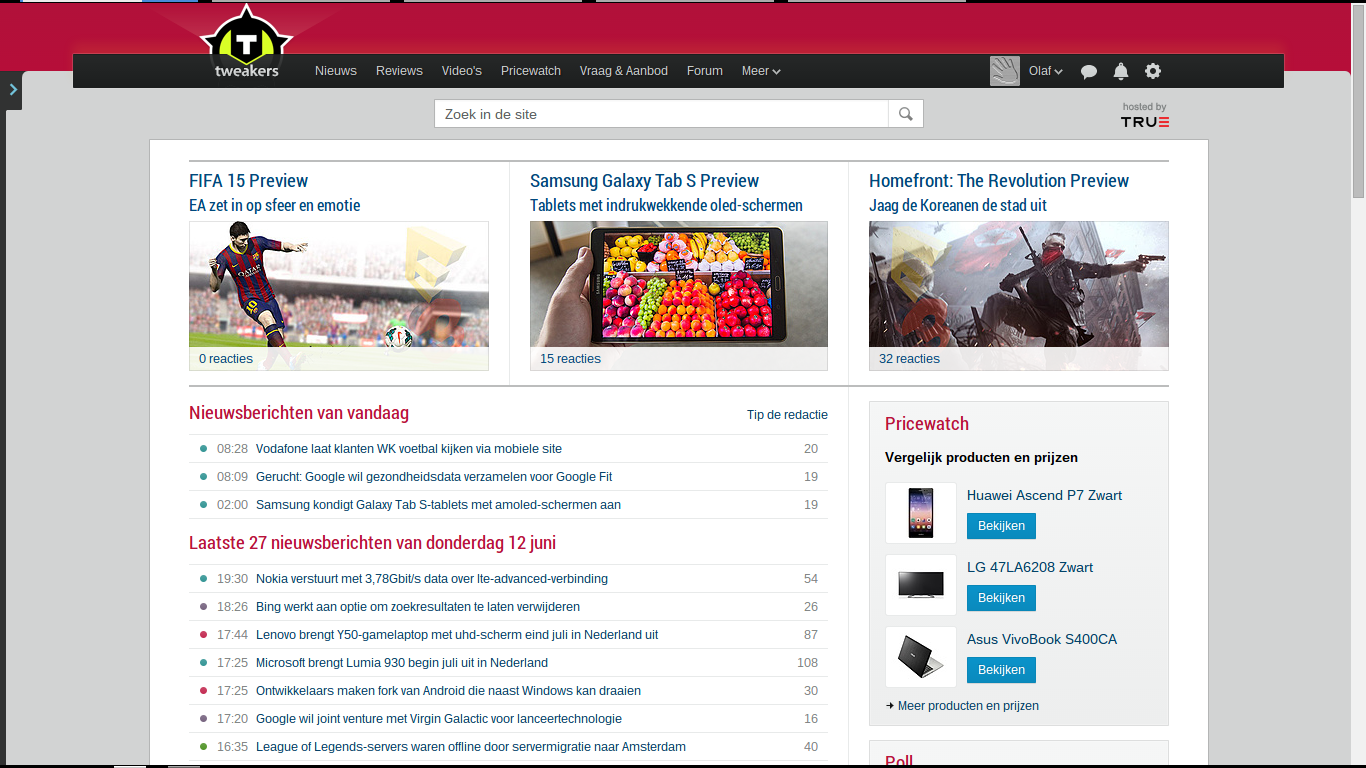Open the Android fork naast Windows article
Screen dimensions: 1366x768
click(x=448, y=691)
